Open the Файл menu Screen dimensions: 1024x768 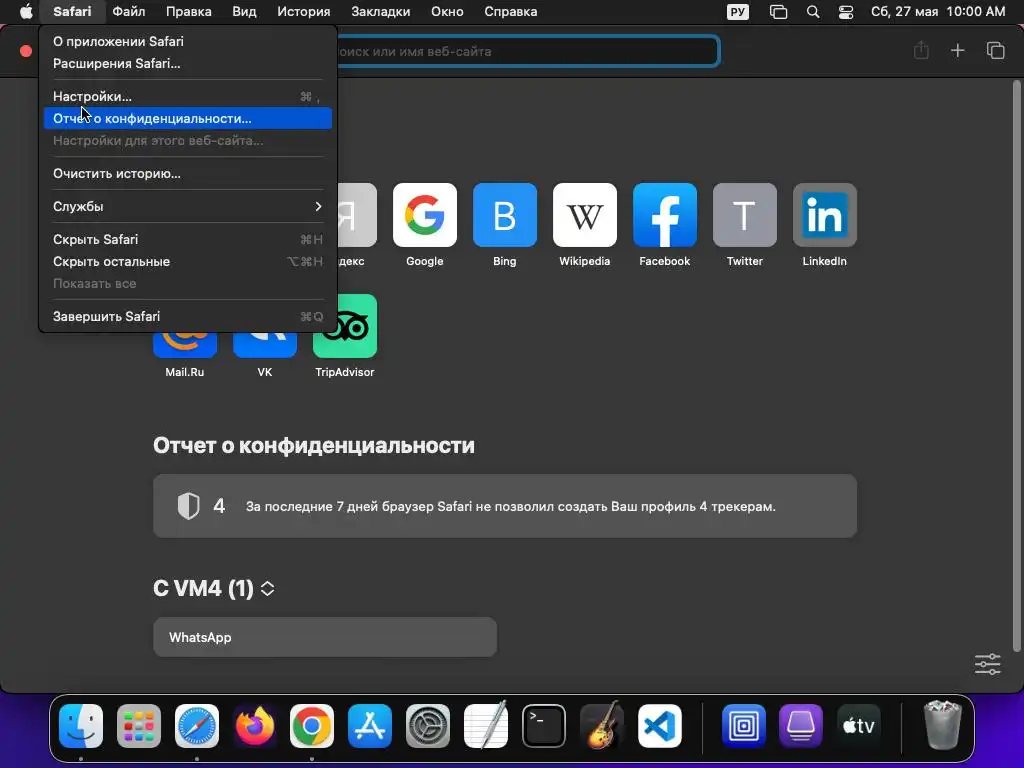click(x=129, y=12)
